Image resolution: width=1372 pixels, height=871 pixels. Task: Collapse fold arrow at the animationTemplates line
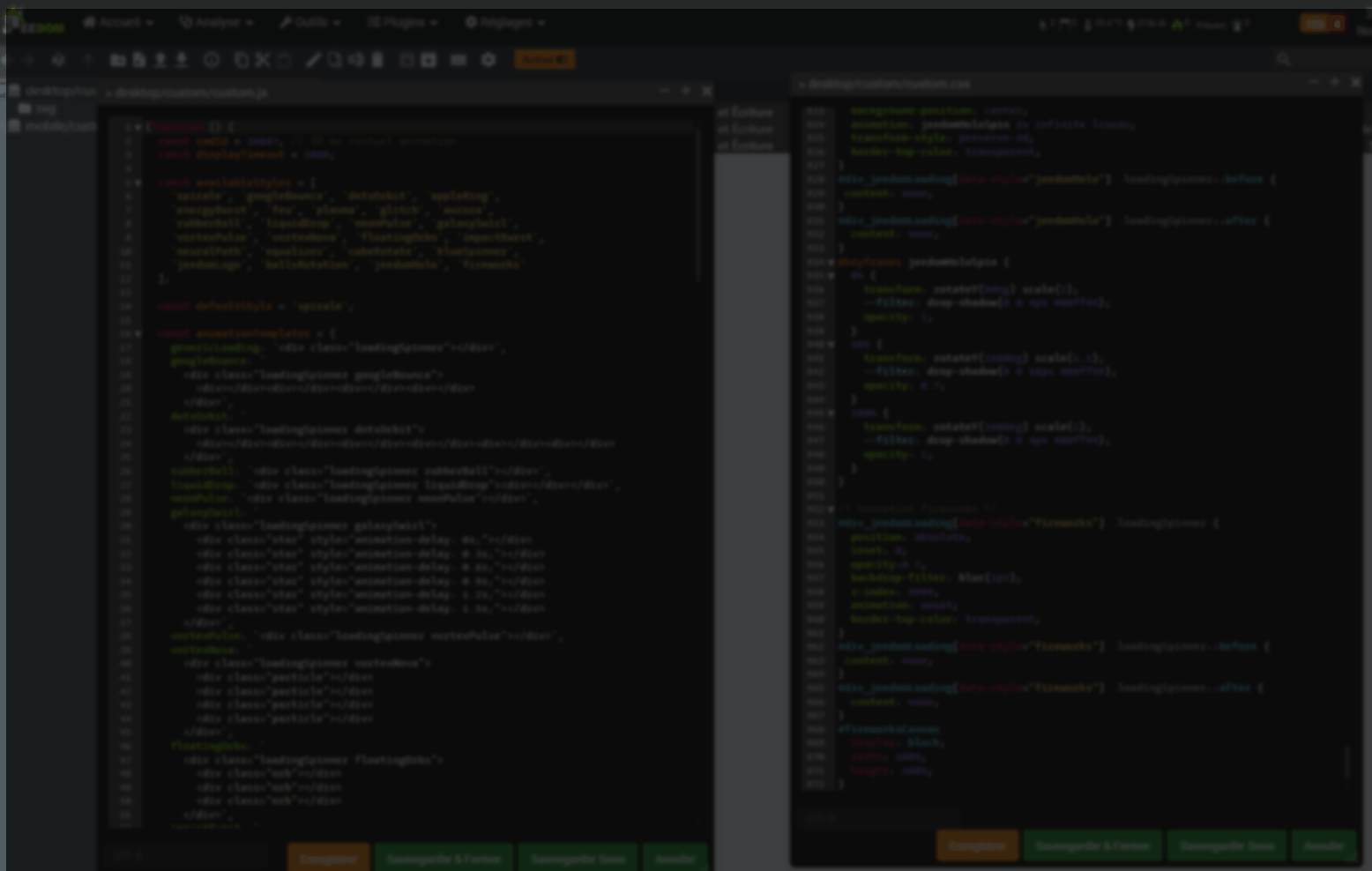[138, 334]
